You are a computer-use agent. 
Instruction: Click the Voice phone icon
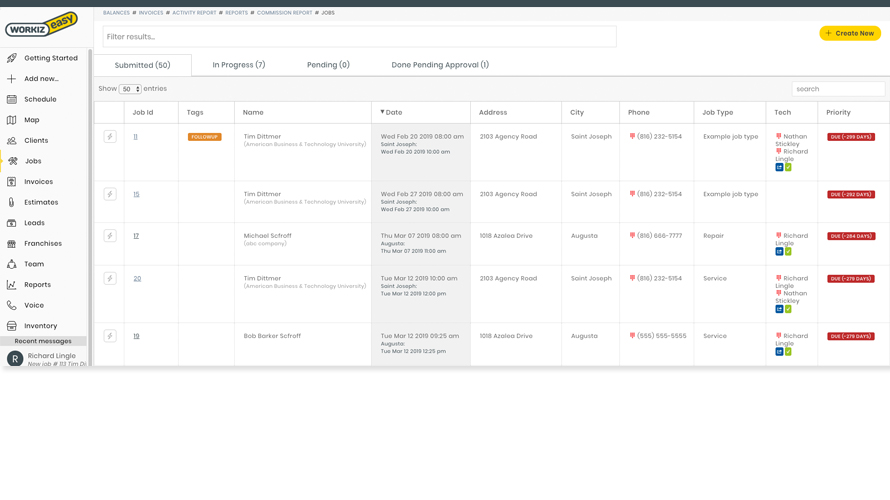[12, 305]
